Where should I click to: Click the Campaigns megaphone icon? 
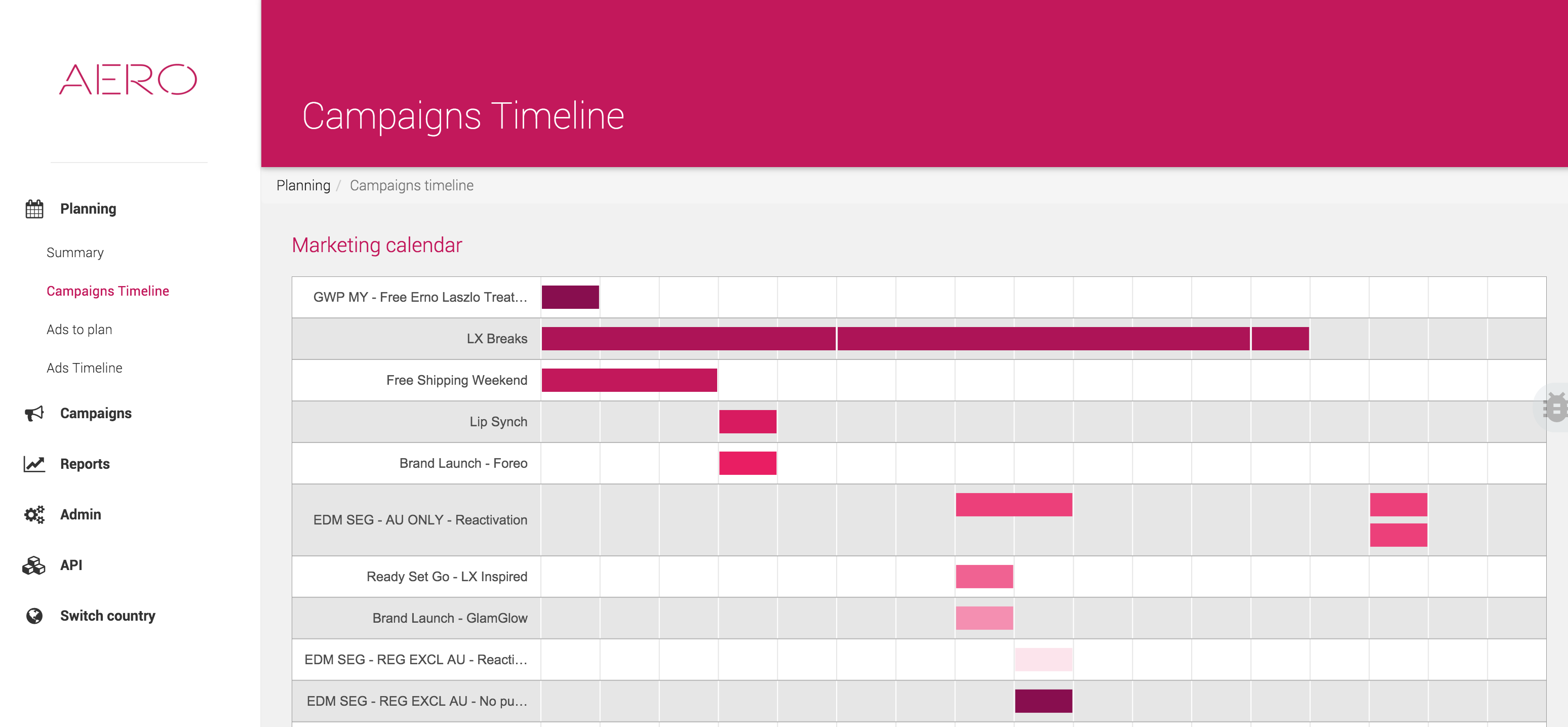(x=34, y=413)
